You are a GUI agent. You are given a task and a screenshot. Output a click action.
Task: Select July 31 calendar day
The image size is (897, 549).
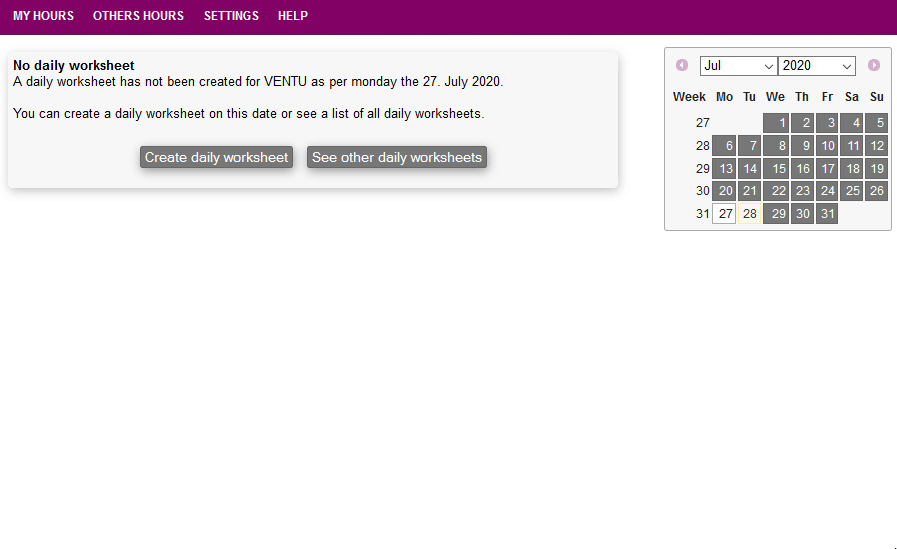coord(826,214)
